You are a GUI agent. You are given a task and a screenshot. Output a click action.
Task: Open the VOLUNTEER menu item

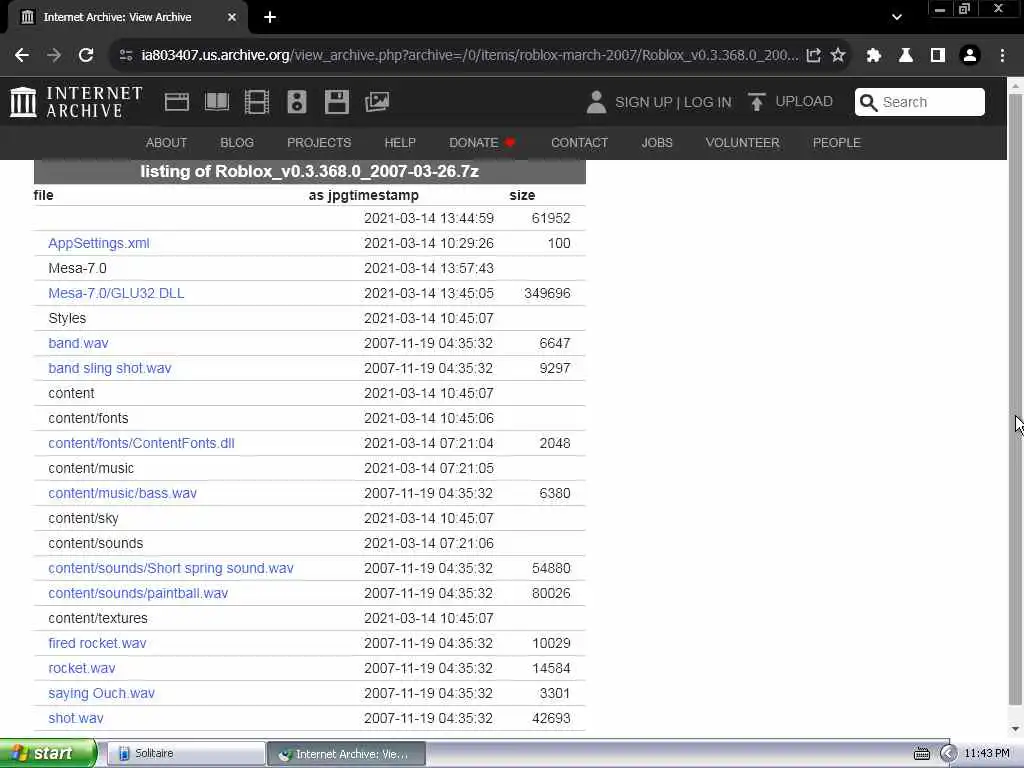[742, 142]
